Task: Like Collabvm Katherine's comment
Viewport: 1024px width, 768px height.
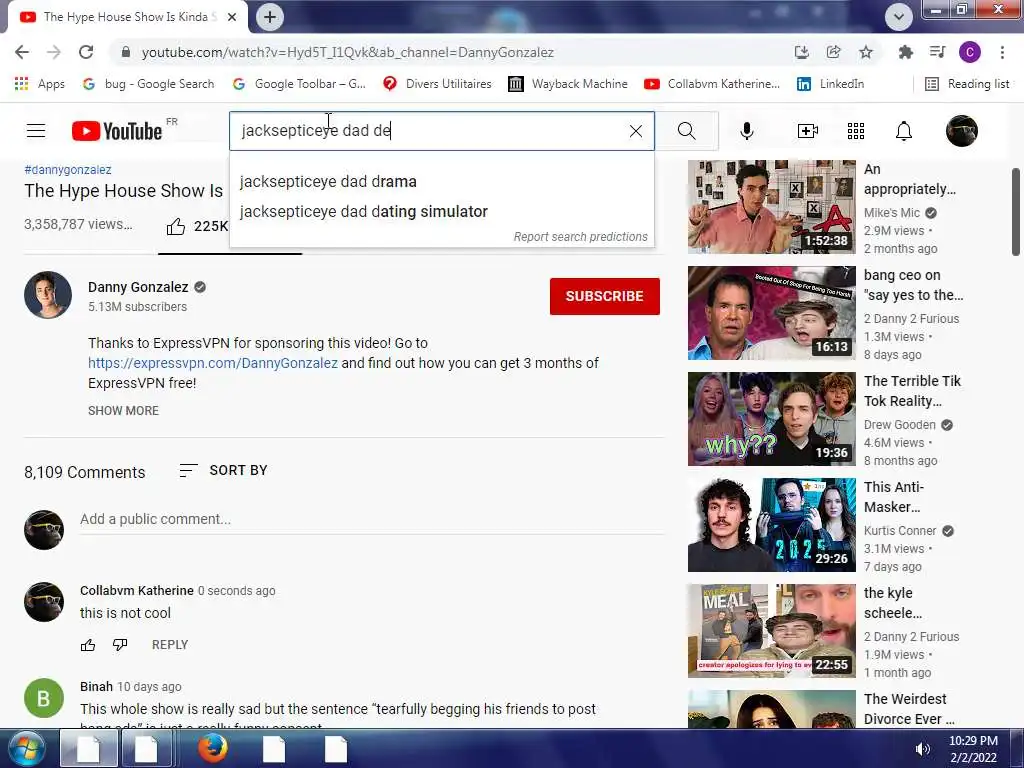Action: [88, 645]
